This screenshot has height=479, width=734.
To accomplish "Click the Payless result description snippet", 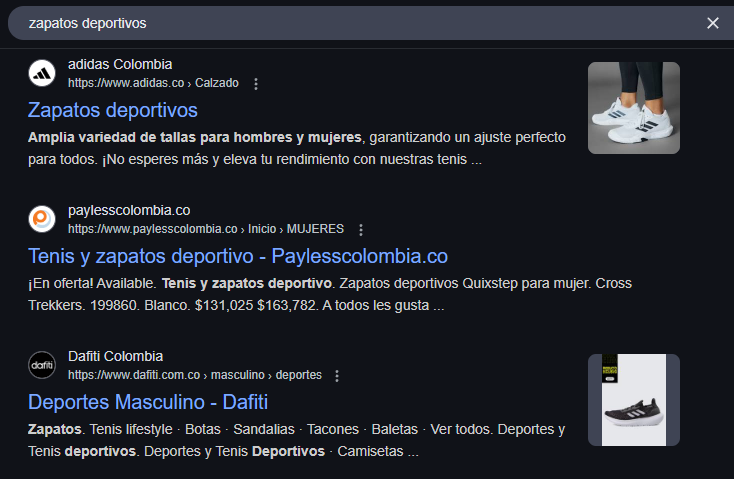I will 330,294.
